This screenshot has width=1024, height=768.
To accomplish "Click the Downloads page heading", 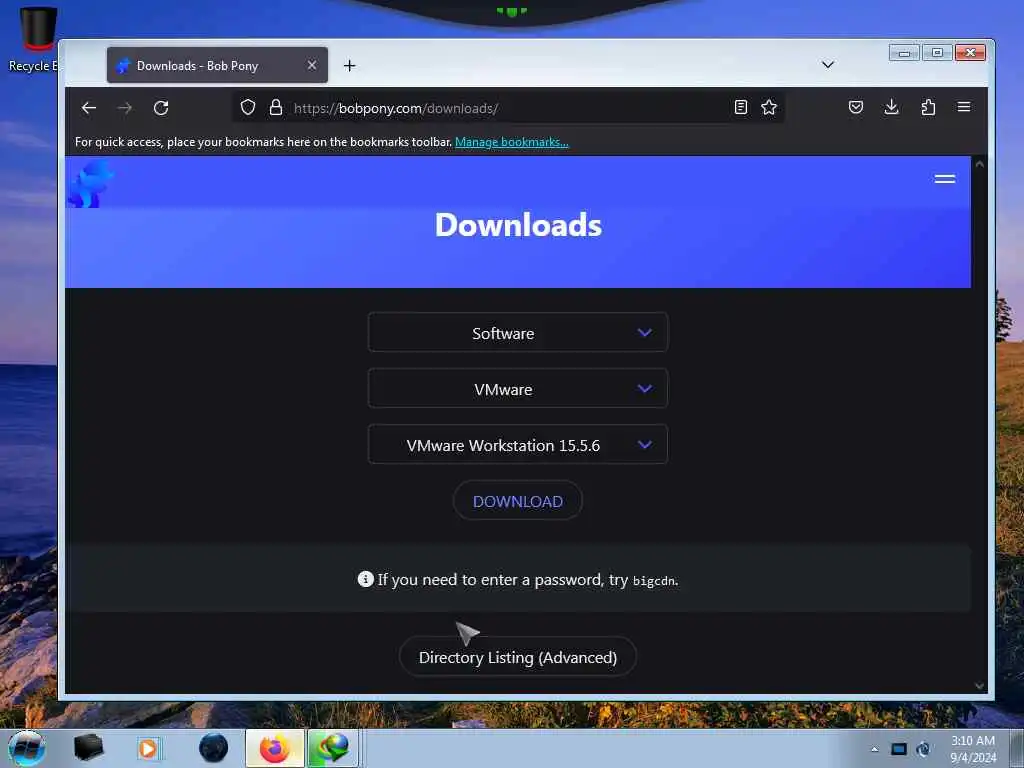I will click(519, 225).
